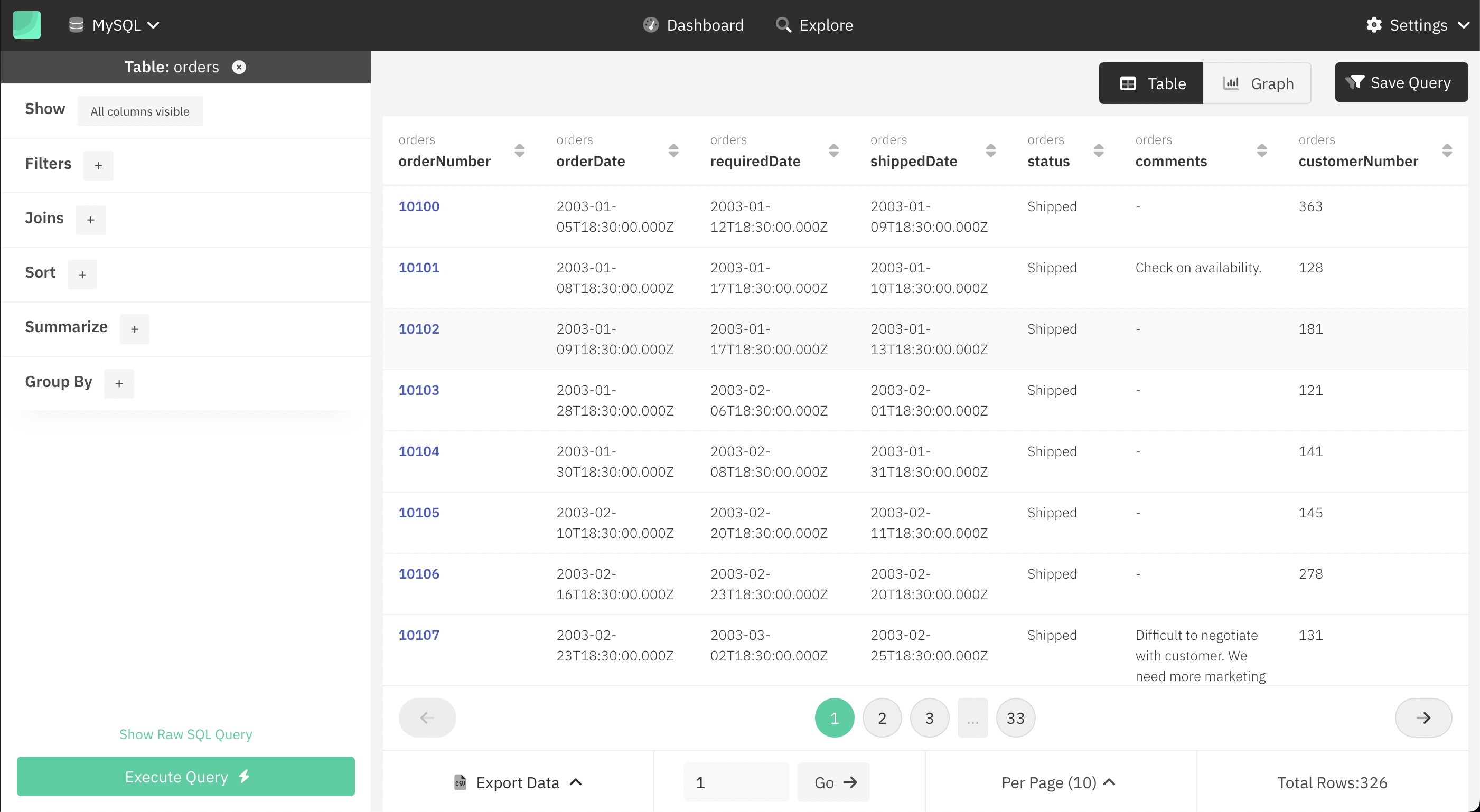This screenshot has width=1480, height=812.
Task: Sort by the comments column arrows
Action: (1262, 150)
